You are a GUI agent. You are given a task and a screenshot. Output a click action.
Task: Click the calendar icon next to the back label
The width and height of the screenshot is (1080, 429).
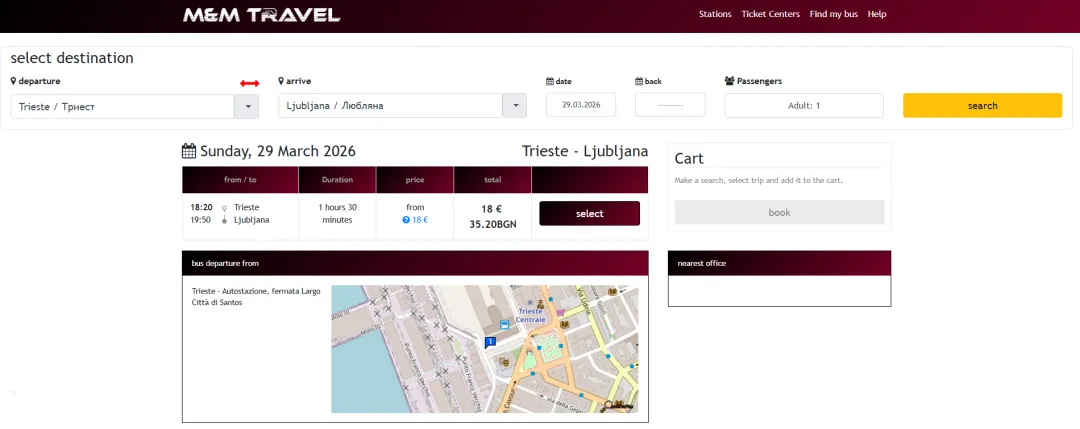[639, 81]
